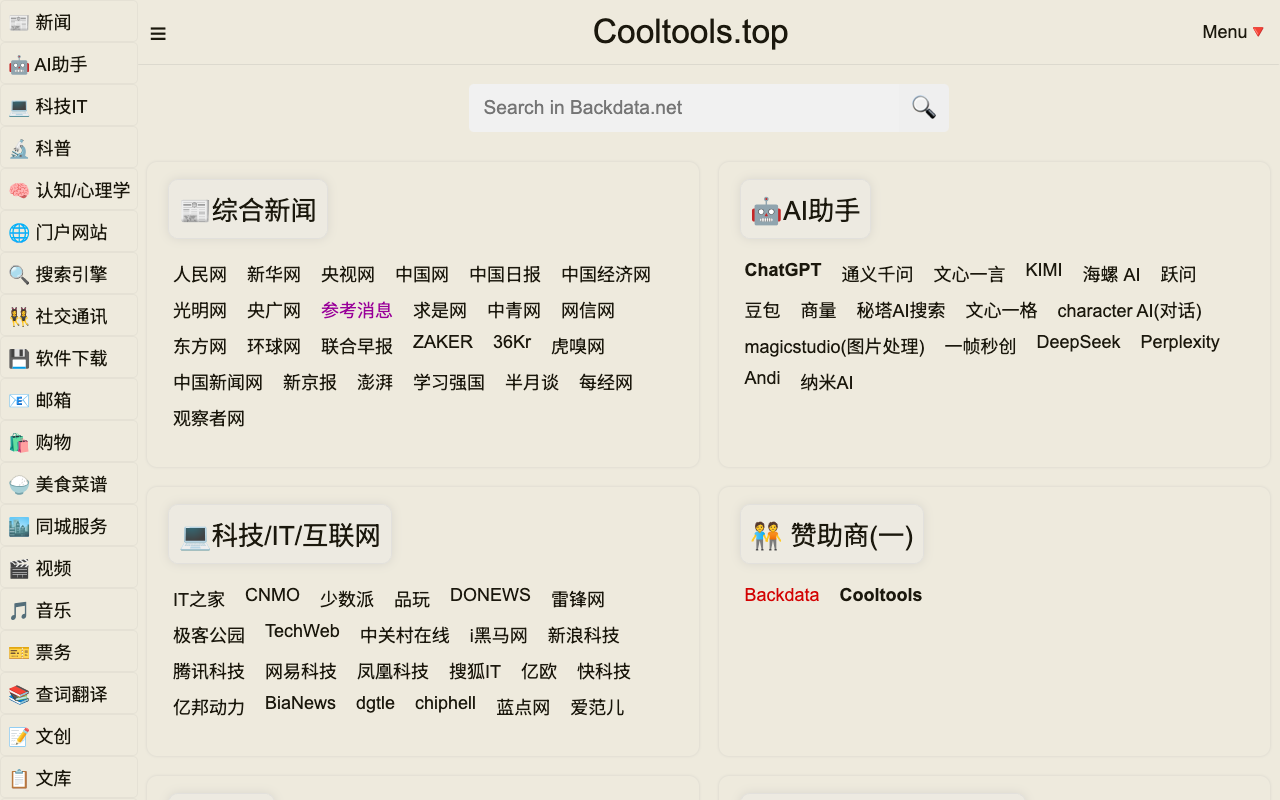Open the red Backdata sponsor link
The width and height of the screenshot is (1280, 800).
click(x=782, y=595)
